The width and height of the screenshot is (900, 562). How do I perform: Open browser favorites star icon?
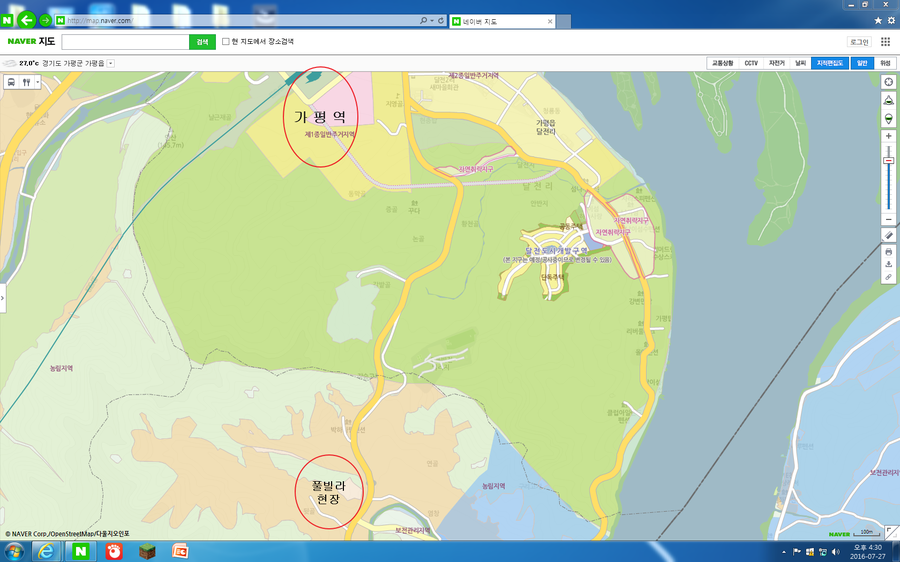tap(878, 20)
